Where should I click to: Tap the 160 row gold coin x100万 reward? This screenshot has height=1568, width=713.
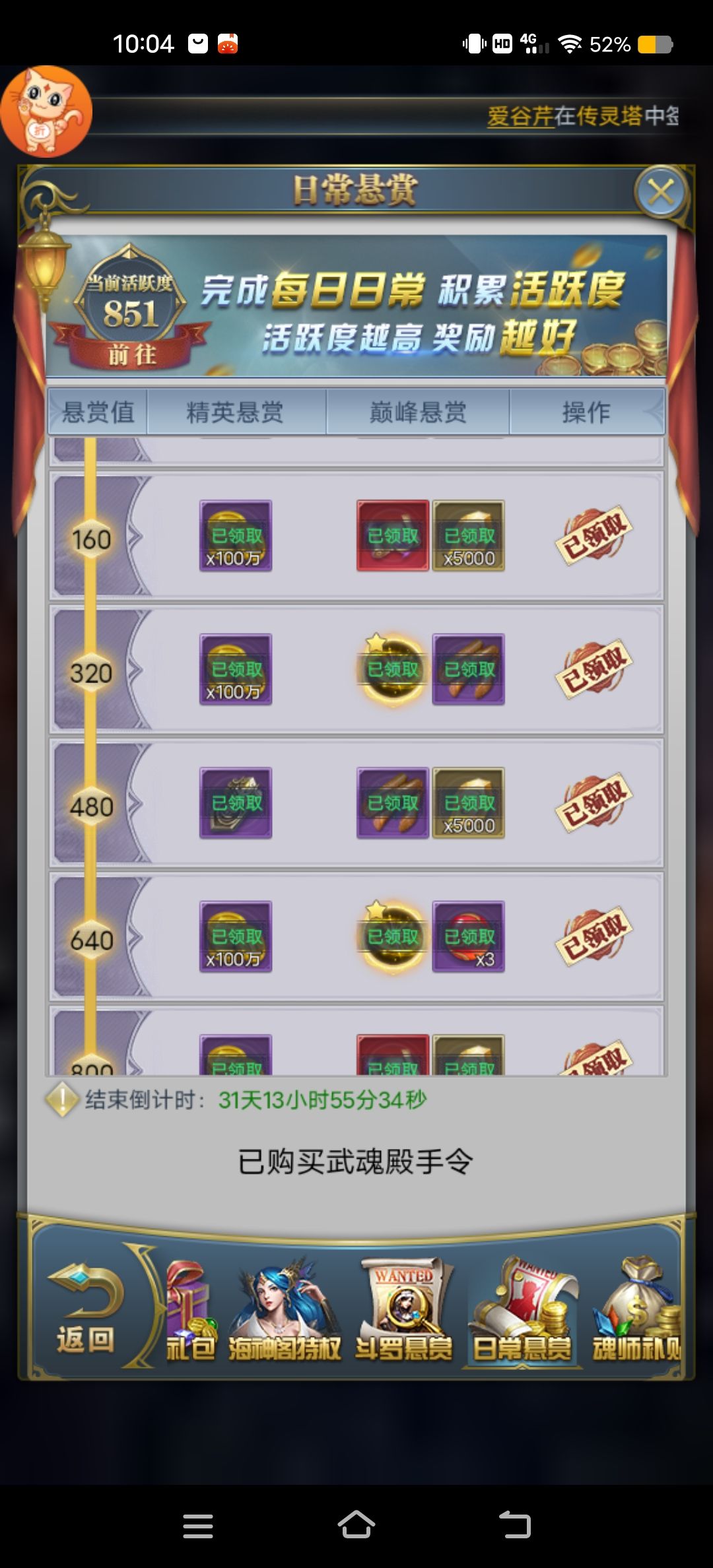[x=236, y=535]
